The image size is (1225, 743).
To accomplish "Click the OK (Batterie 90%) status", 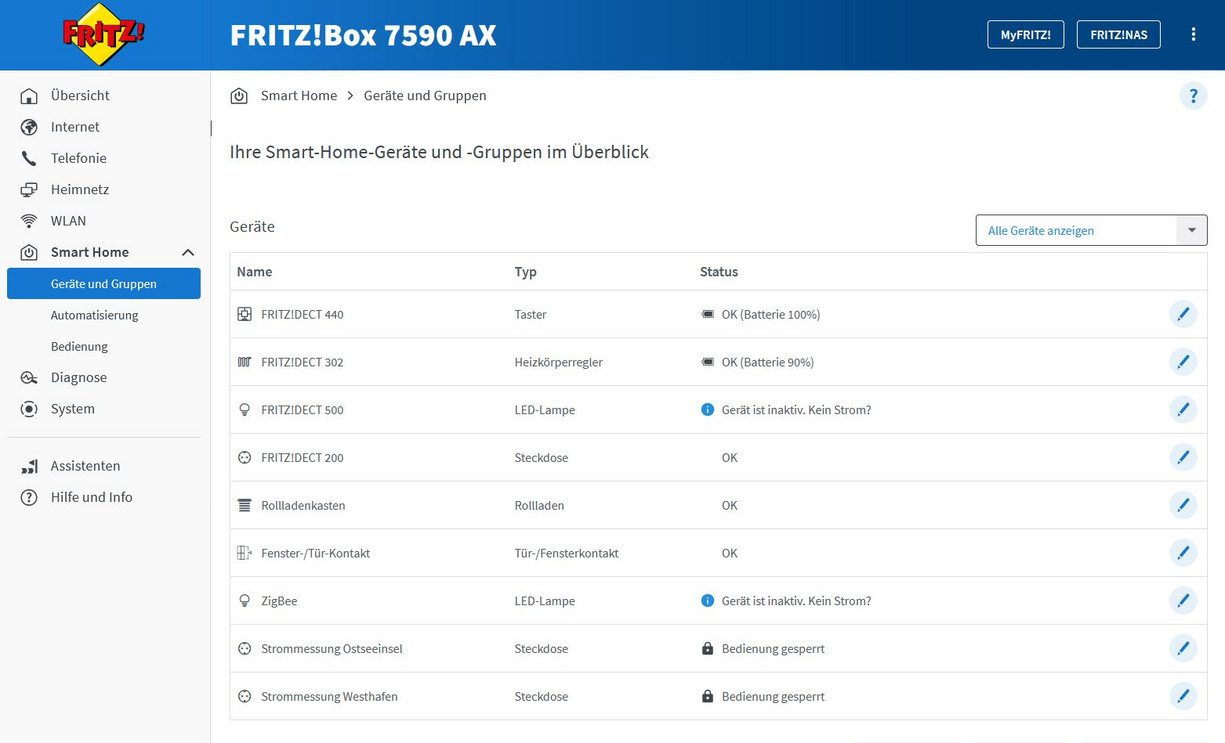I will (768, 362).
